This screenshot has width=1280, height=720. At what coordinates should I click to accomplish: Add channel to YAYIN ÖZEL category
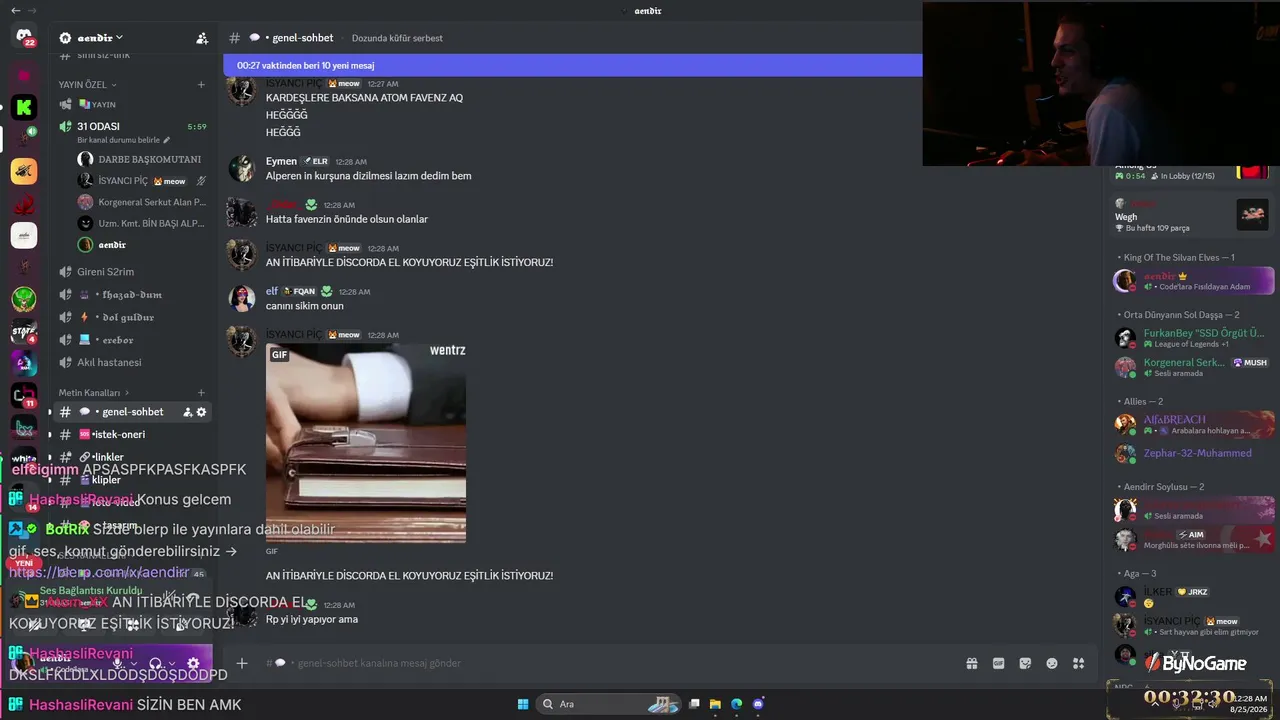(201, 85)
